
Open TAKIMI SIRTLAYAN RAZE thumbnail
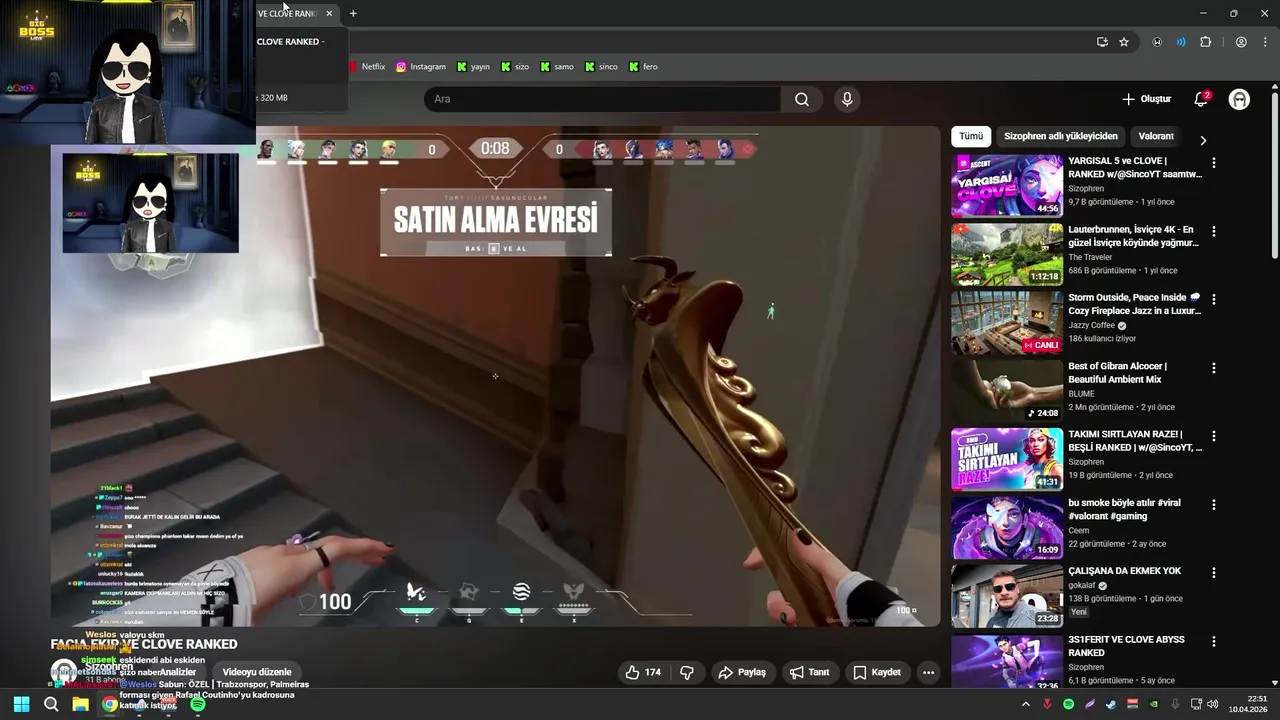[1006, 459]
